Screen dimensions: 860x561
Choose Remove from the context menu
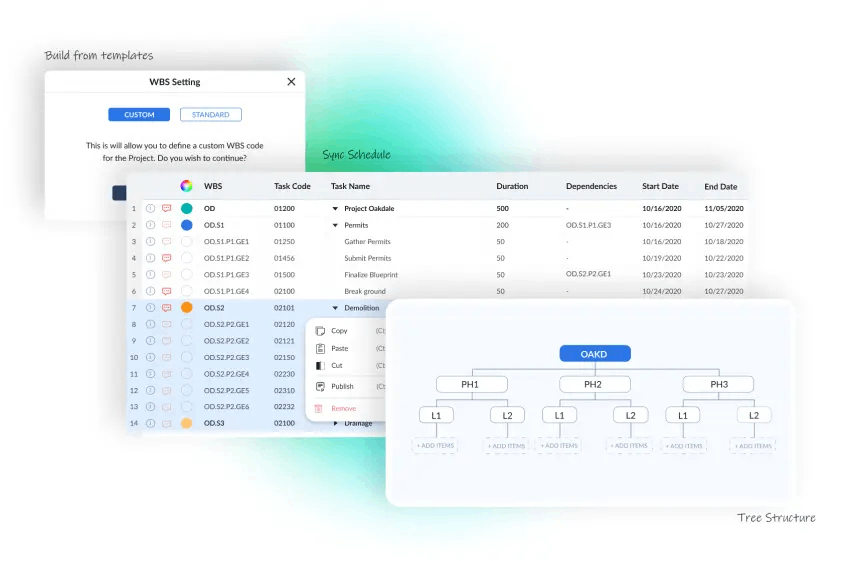343,409
